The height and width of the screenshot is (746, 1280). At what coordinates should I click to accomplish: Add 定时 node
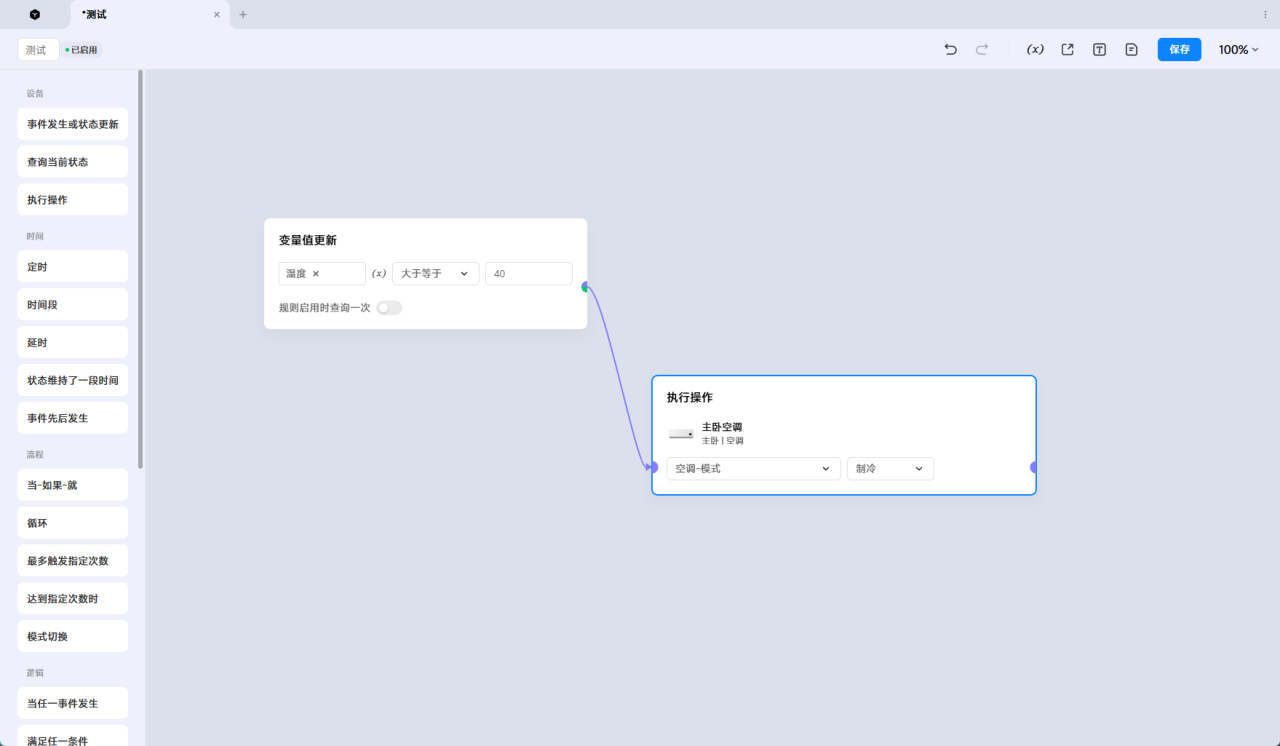pyautogui.click(x=73, y=267)
